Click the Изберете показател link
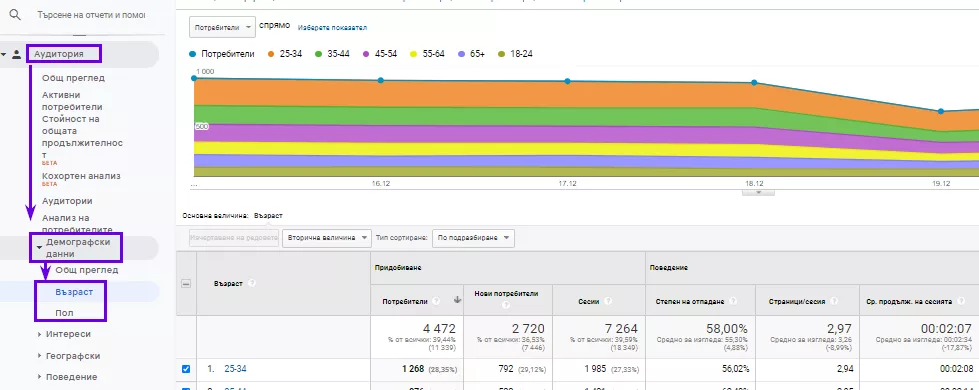Screen dimensions: 979x390 (x=332, y=27)
